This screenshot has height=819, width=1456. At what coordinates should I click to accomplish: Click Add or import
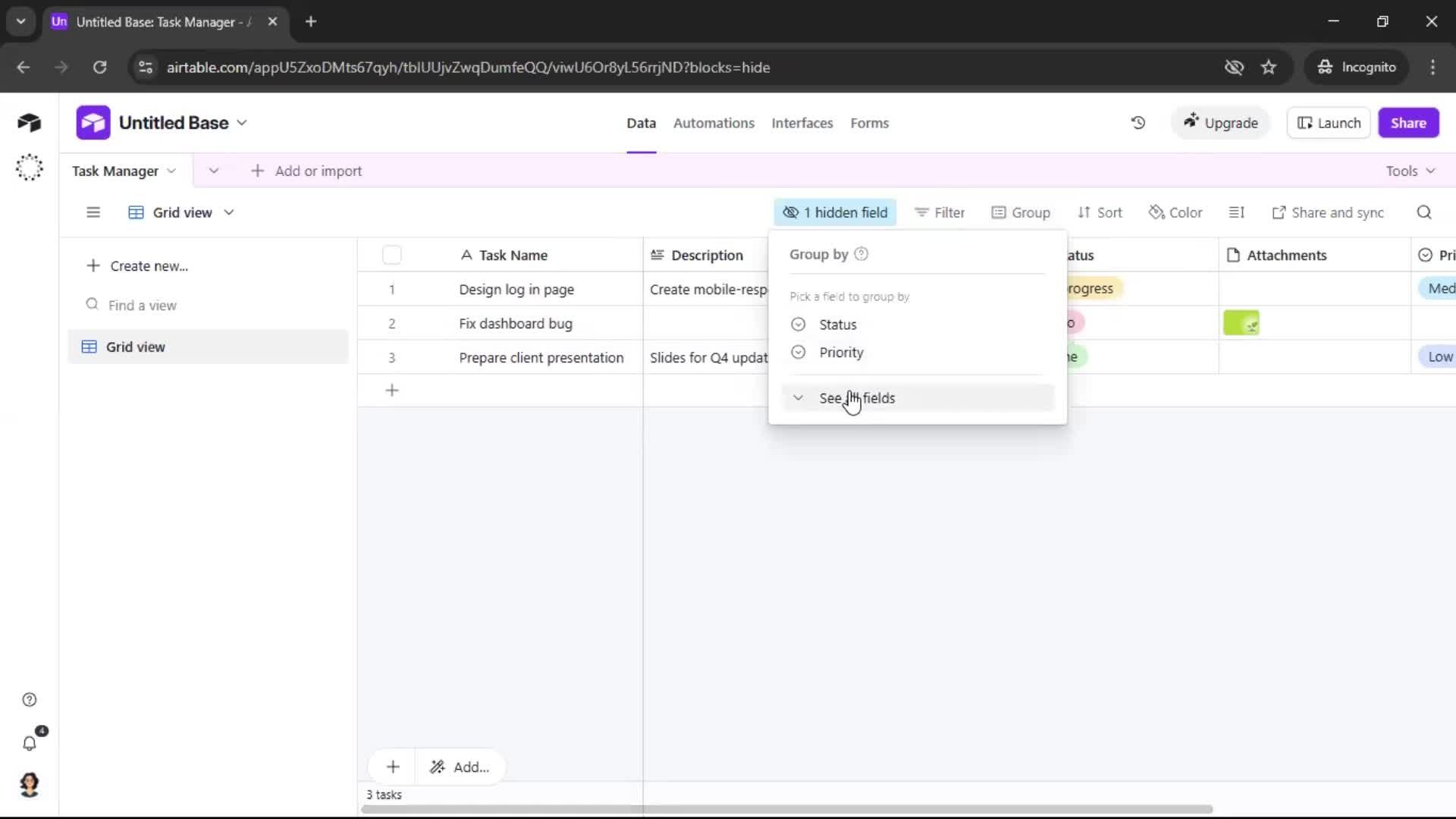point(306,171)
